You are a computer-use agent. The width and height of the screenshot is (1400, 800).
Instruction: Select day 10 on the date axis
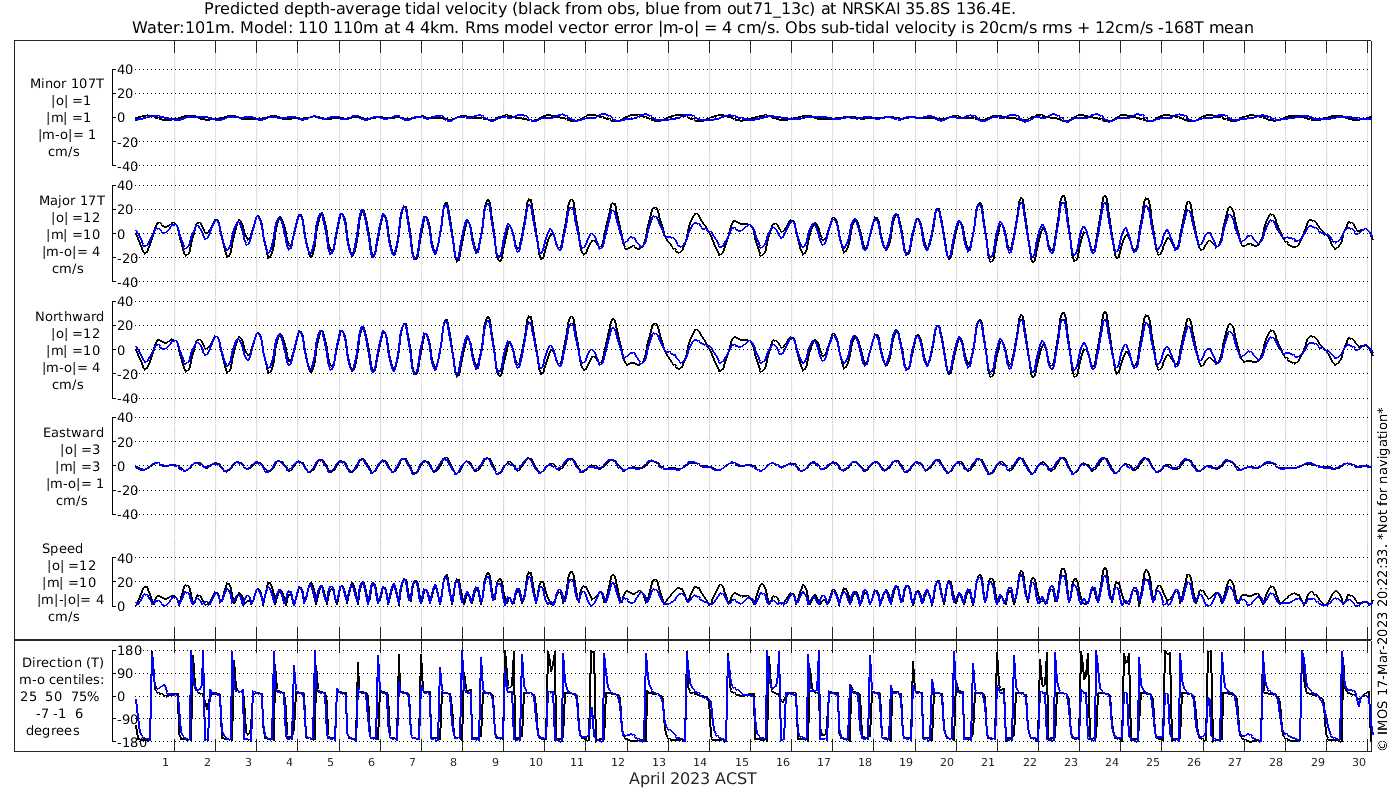tap(536, 762)
